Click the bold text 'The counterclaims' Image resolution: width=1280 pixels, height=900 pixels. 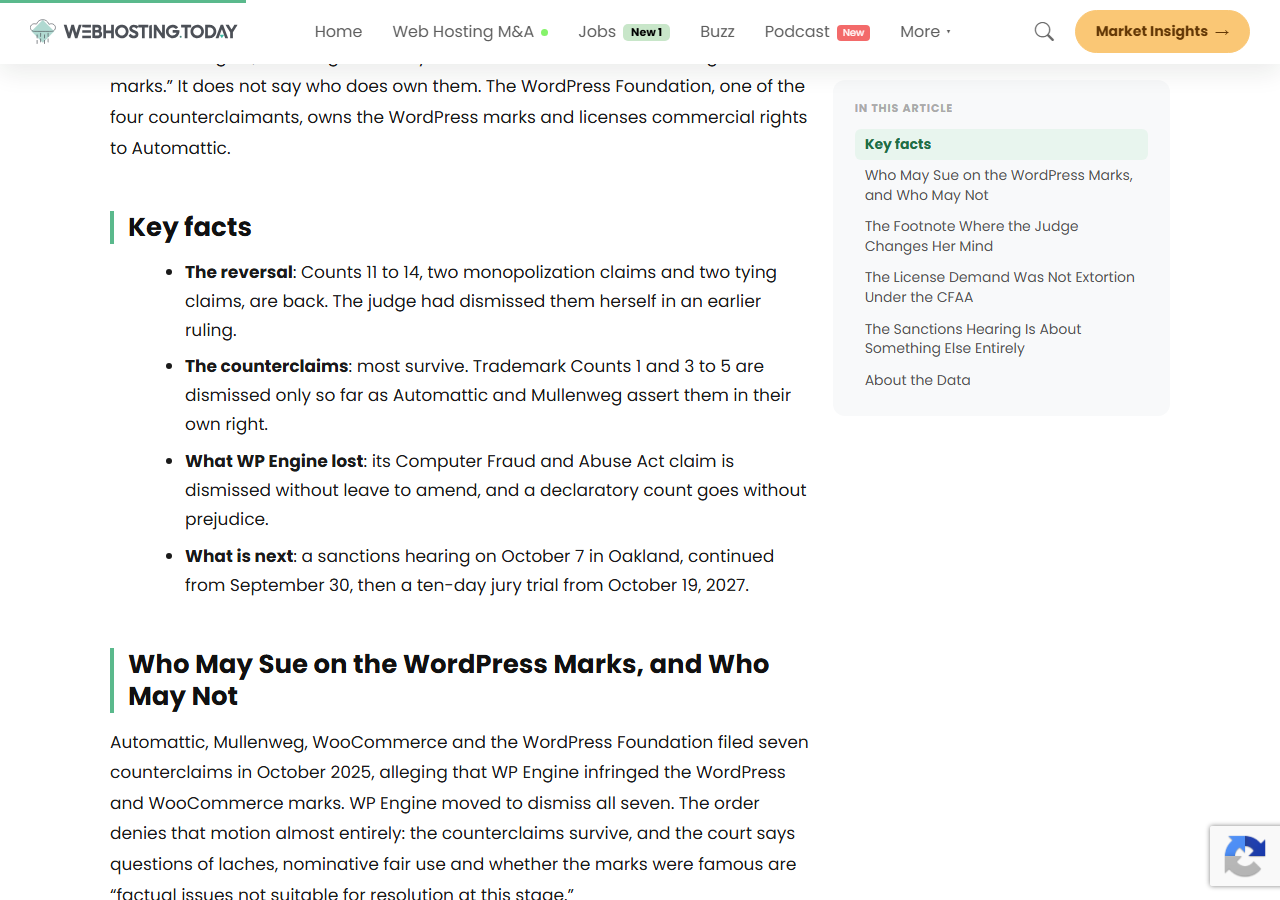[266, 366]
